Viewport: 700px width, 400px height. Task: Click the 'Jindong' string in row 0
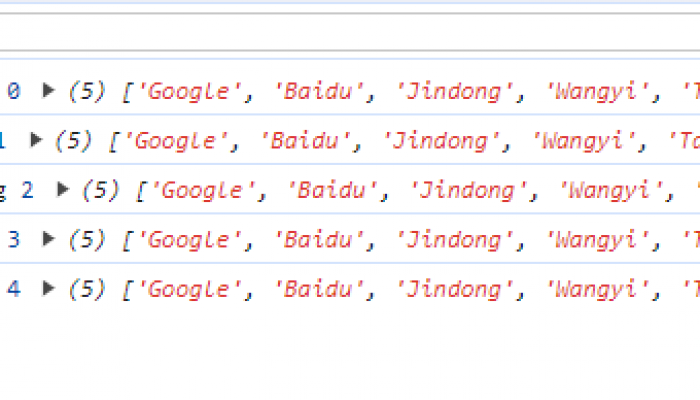454,92
